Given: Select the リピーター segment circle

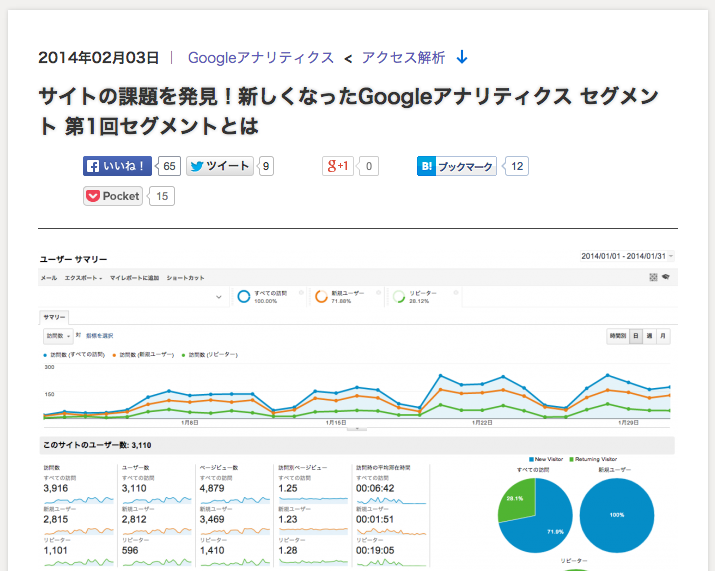Looking at the screenshot, I should pyautogui.click(x=399, y=296).
